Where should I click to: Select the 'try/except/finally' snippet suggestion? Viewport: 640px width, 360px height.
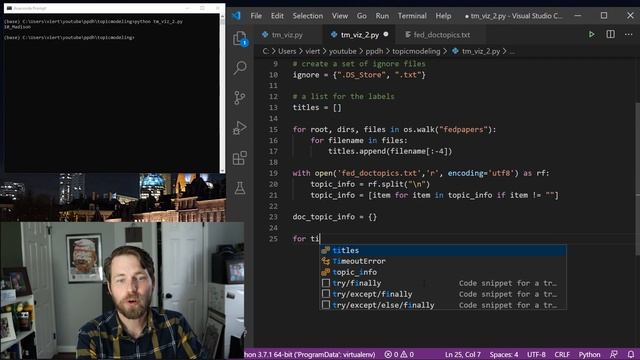pos(443,294)
